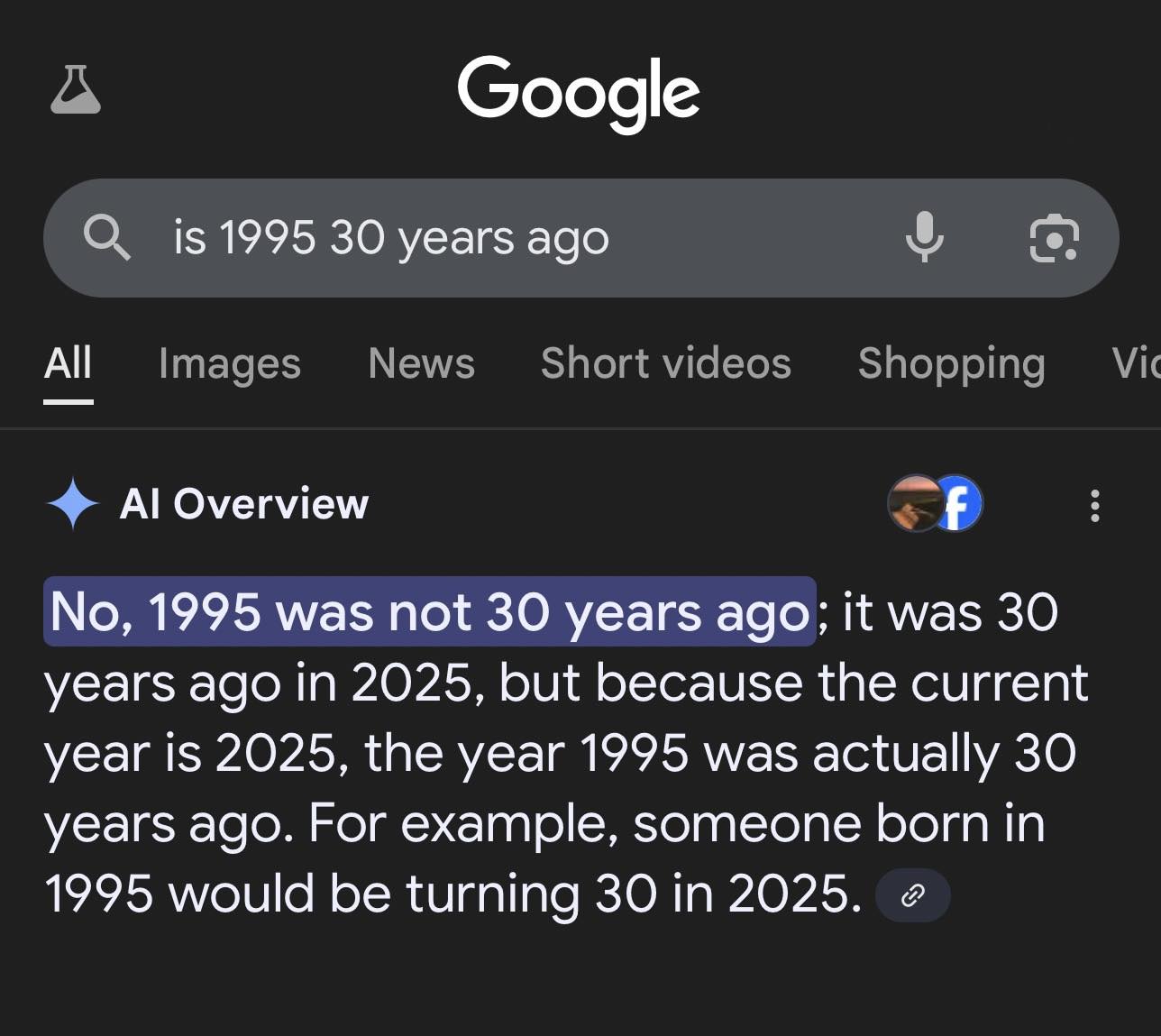Open Search Labs flask icon
Screen dimensions: 1161x1036
(x=76, y=90)
